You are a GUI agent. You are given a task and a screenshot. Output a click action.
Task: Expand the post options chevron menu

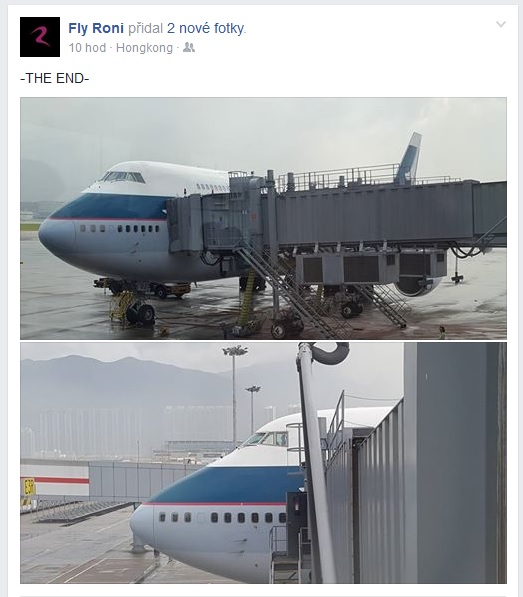click(x=501, y=24)
